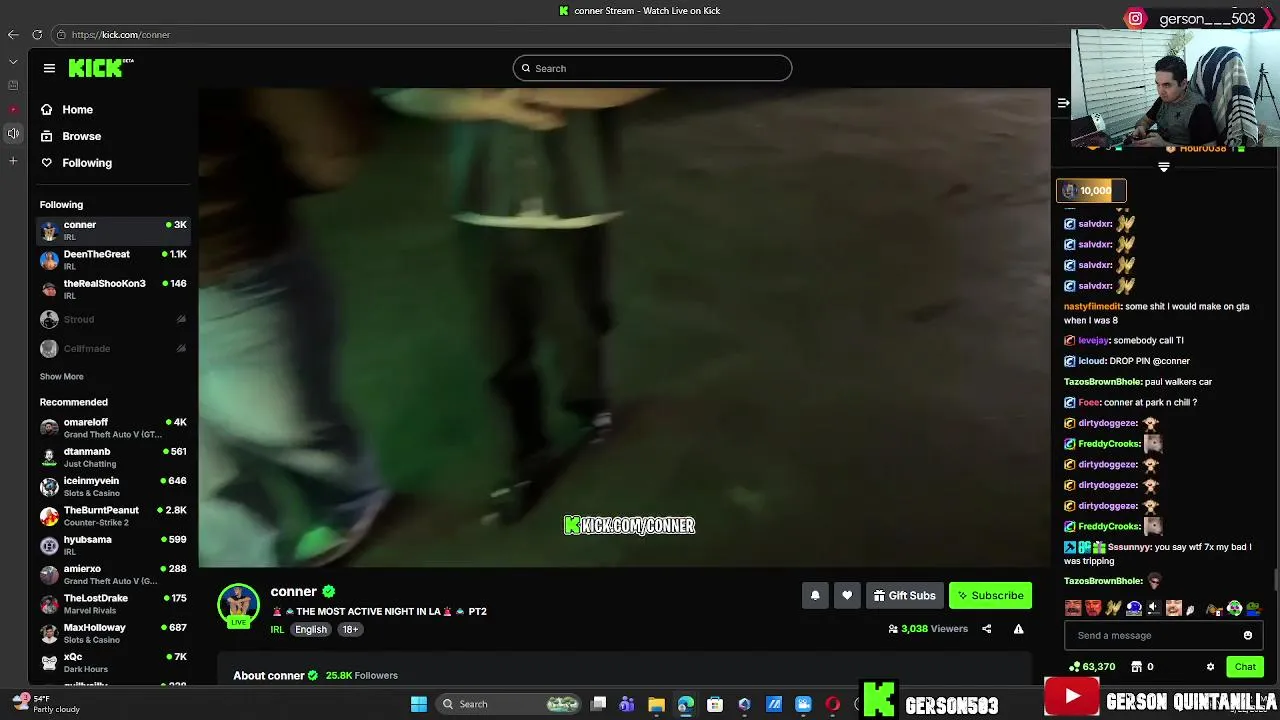Share the stream via share icon

pyautogui.click(x=986, y=629)
